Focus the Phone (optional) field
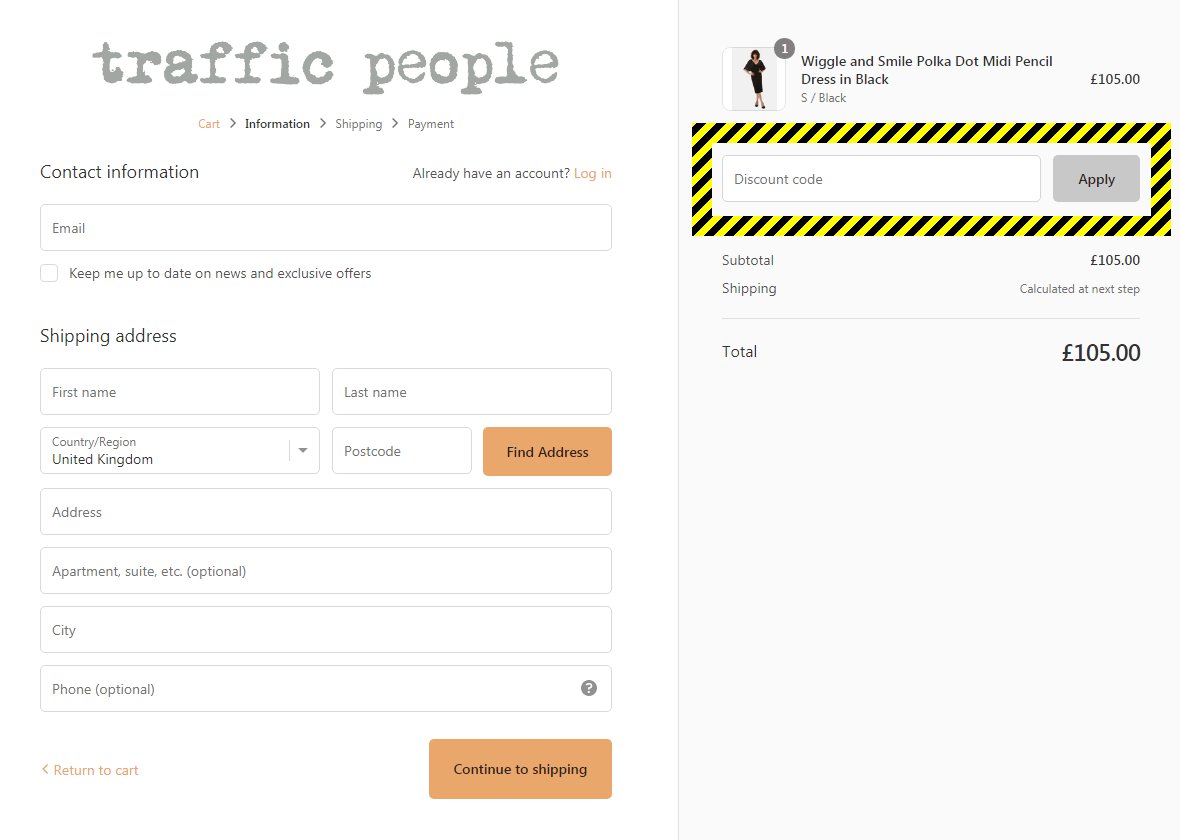The image size is (1180, 840). (x=326, y=689)
